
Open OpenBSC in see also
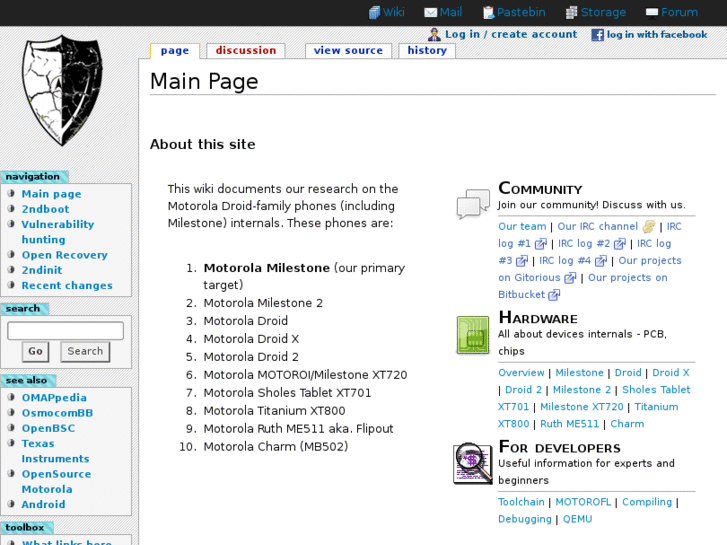click(x=48, y=429)
